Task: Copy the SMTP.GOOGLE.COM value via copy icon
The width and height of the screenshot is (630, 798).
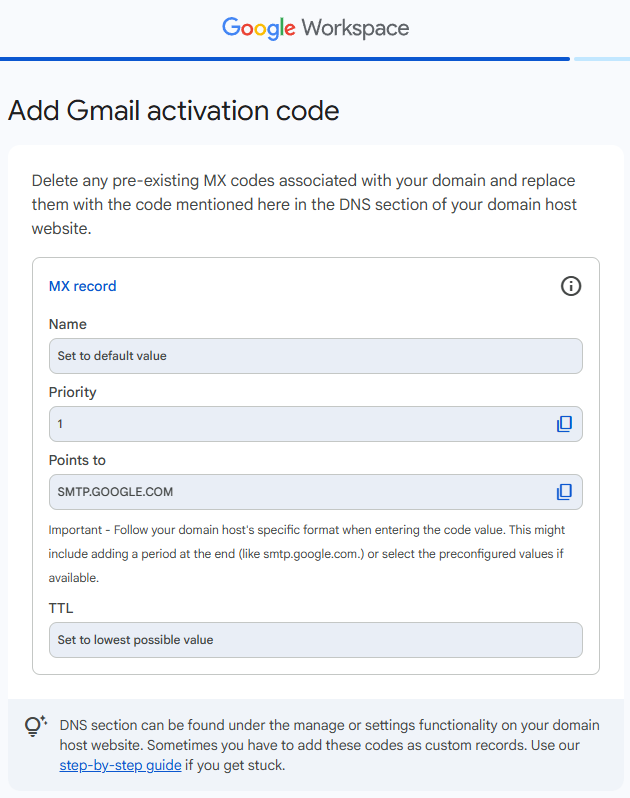Action: [564, 492]
